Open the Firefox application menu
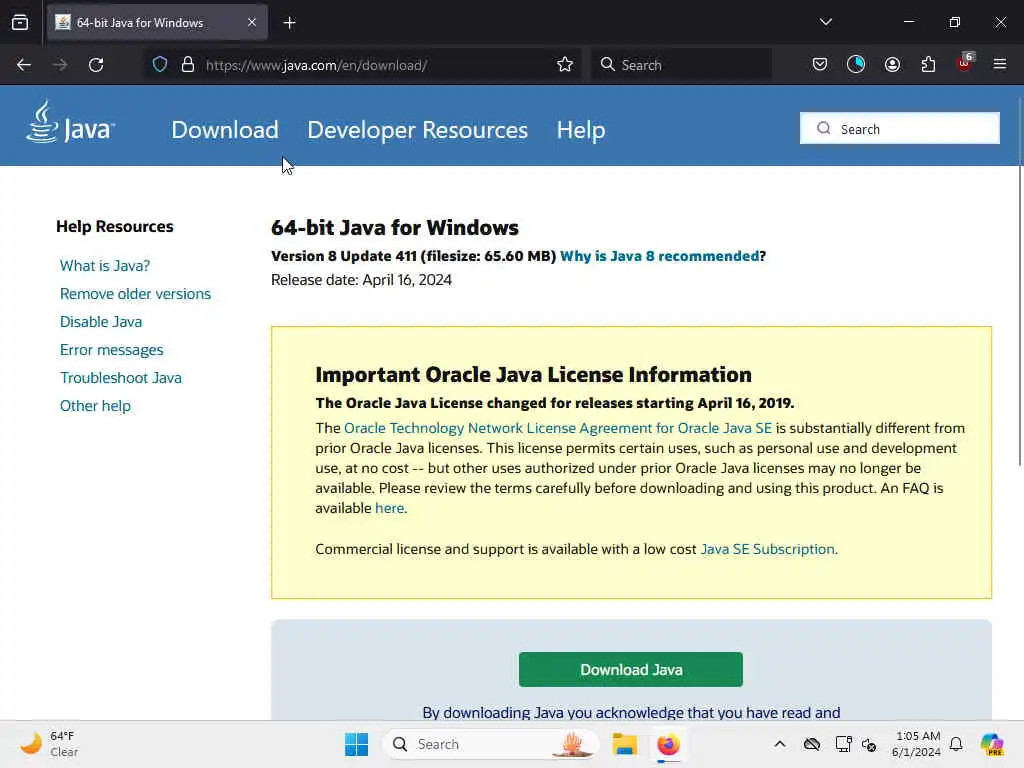1024x768 pixels. click(x=1000, y=65)
